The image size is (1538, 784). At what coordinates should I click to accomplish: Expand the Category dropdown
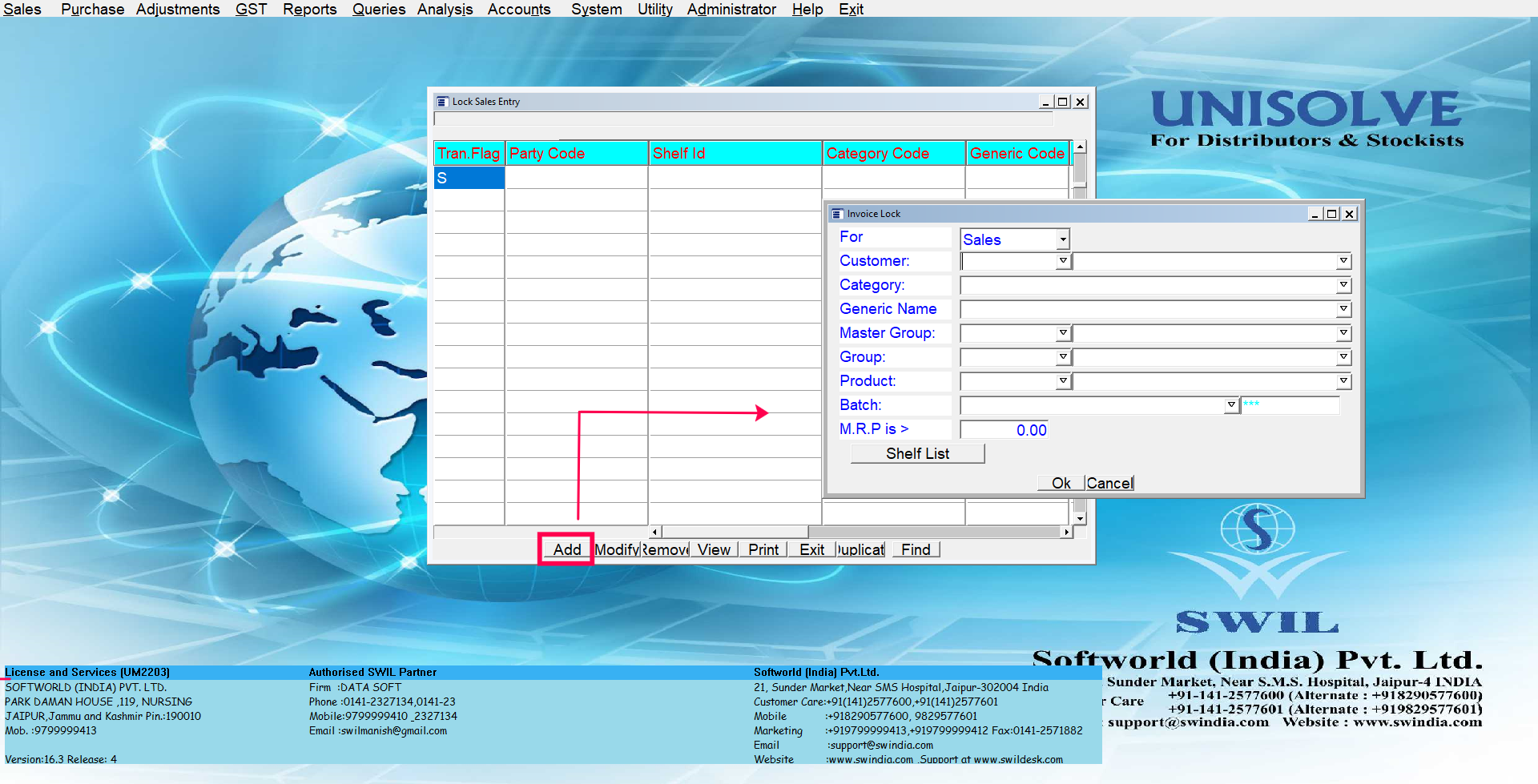(1343, 285)
